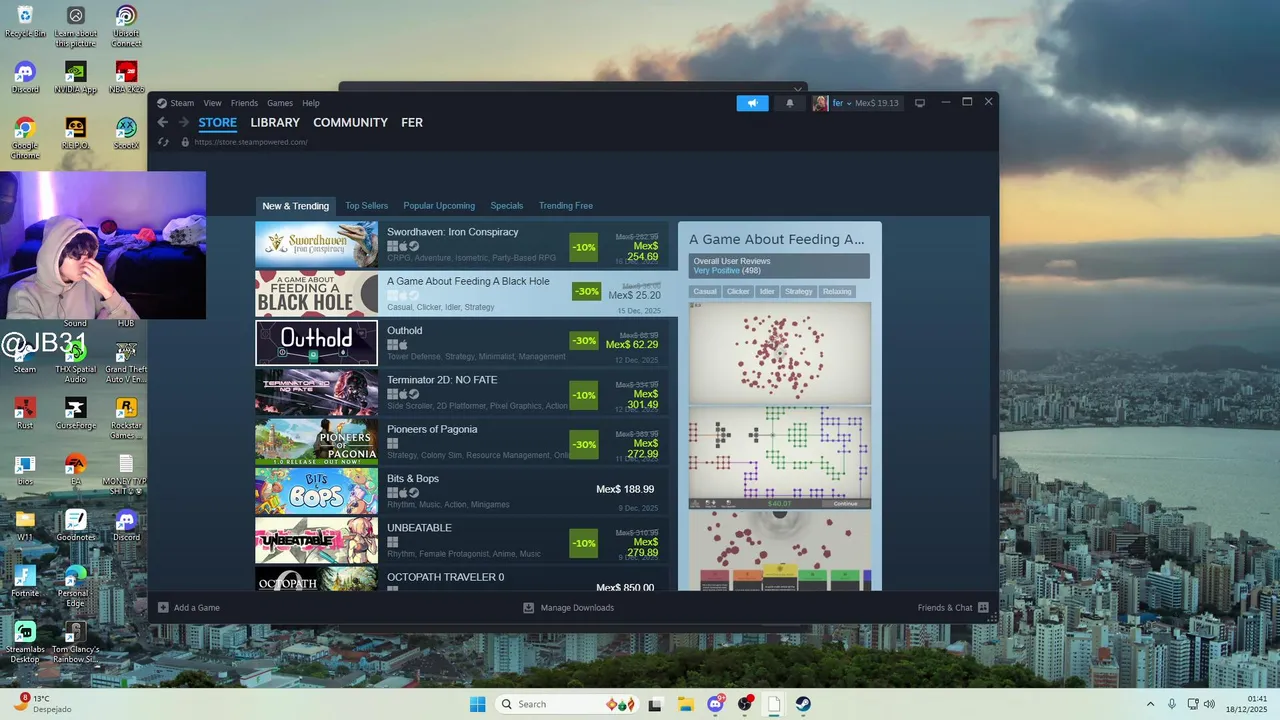Open the Bits & Bops capsule thumbnail
This screenshot has width=1280, height=720.
[x=316, y=492]
